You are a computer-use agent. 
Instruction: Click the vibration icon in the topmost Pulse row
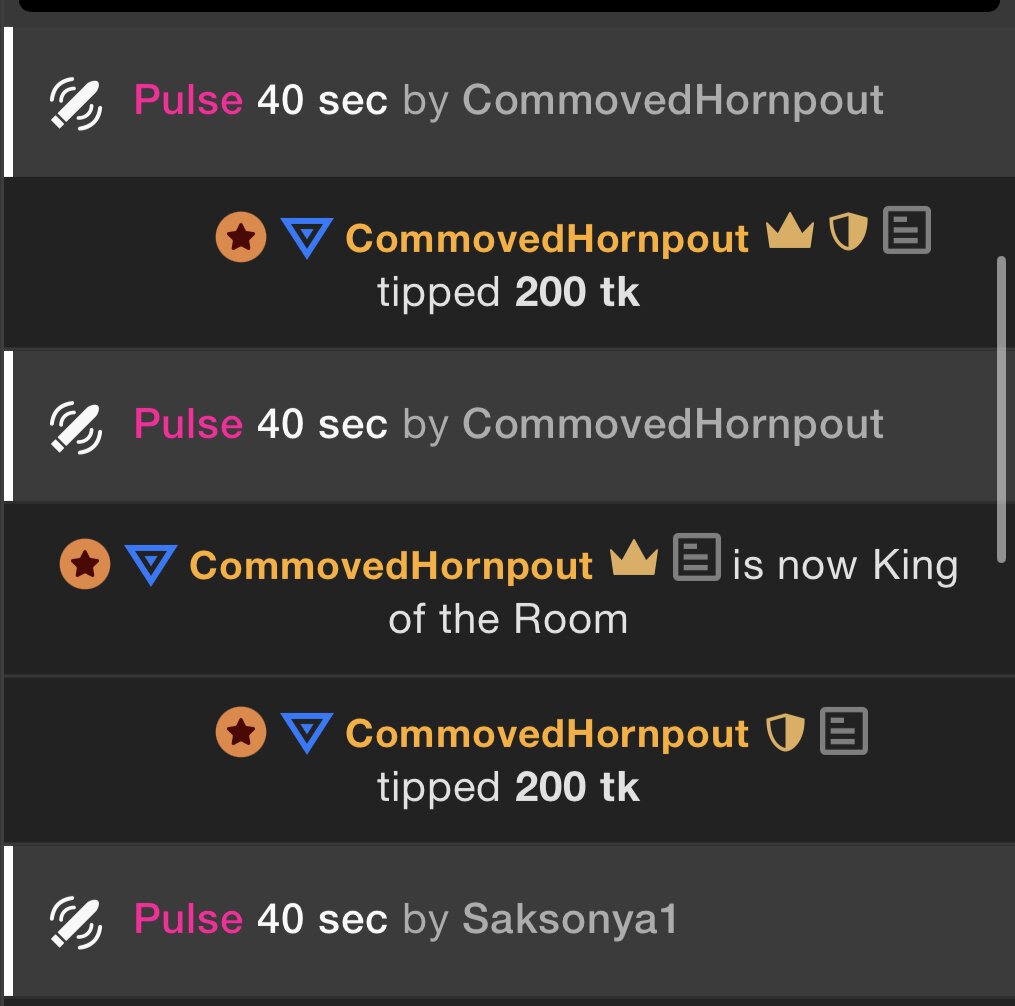pos(75,101)
